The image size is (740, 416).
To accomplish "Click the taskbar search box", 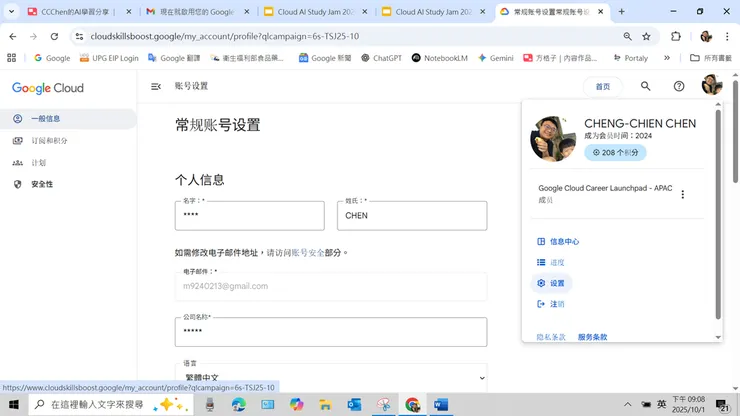I will (x=111, y=405).
